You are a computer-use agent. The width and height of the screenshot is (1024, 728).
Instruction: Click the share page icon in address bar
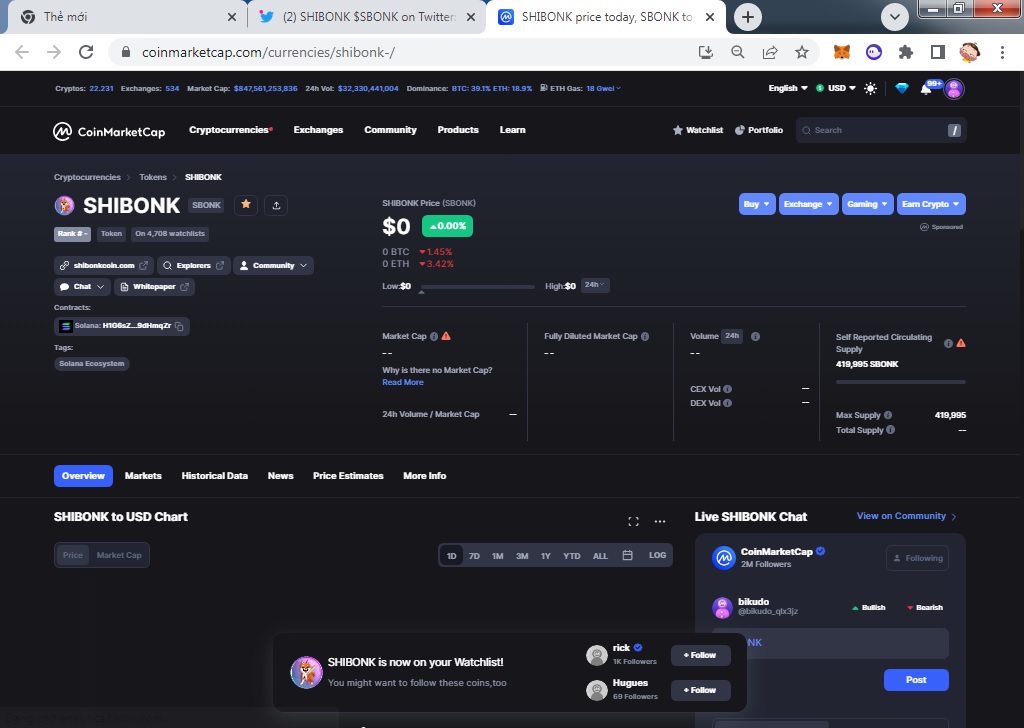click(770, 52)
